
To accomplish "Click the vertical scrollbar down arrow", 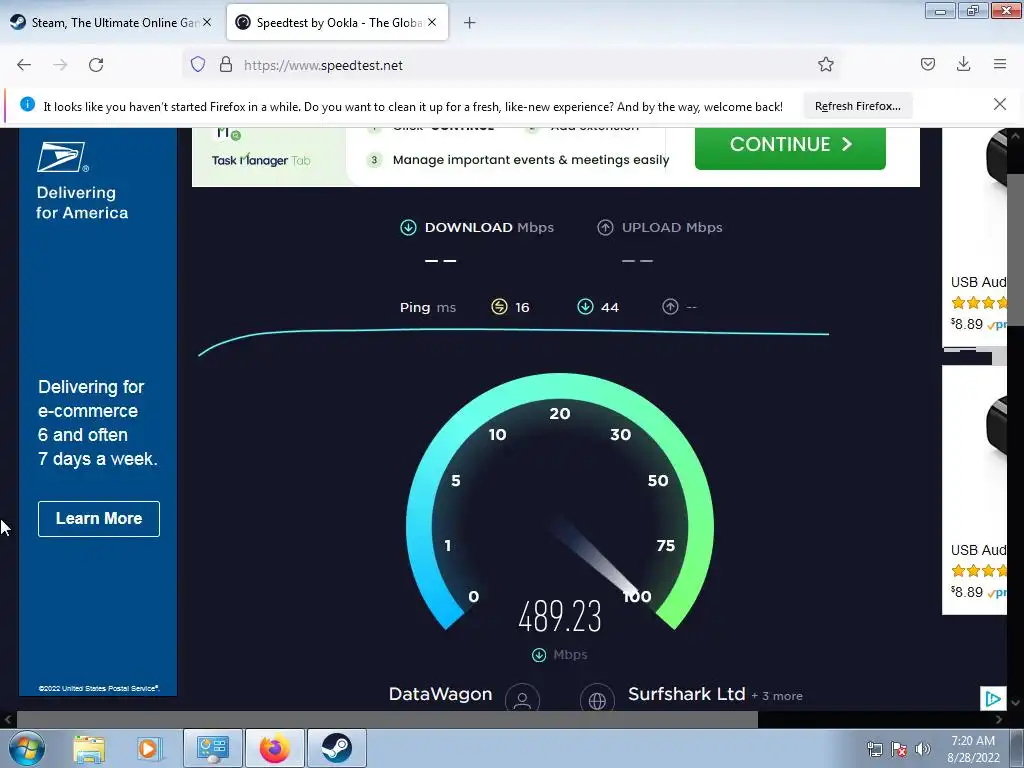I will click(1015, 703).
